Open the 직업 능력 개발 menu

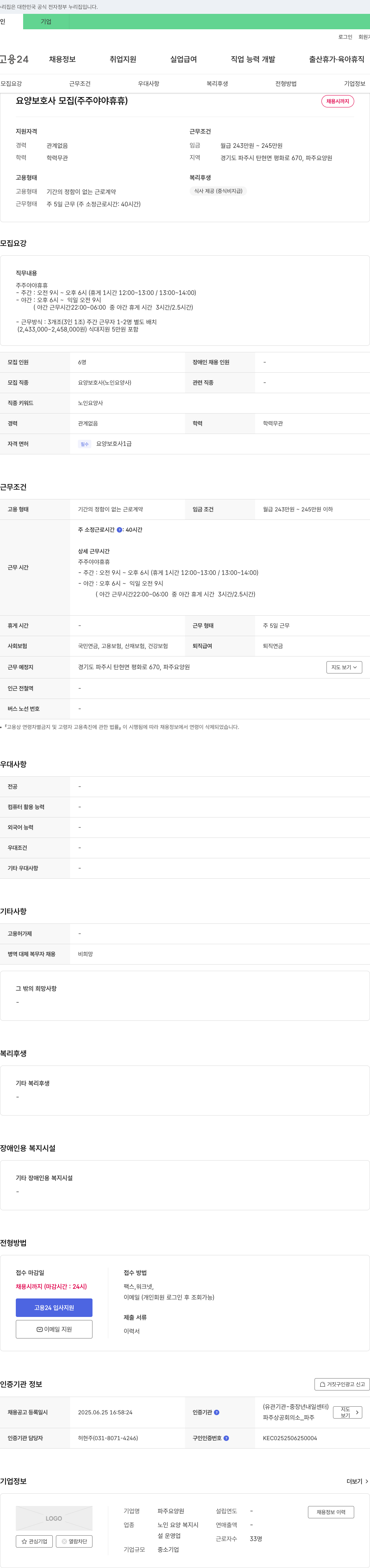tap(253, 59)
